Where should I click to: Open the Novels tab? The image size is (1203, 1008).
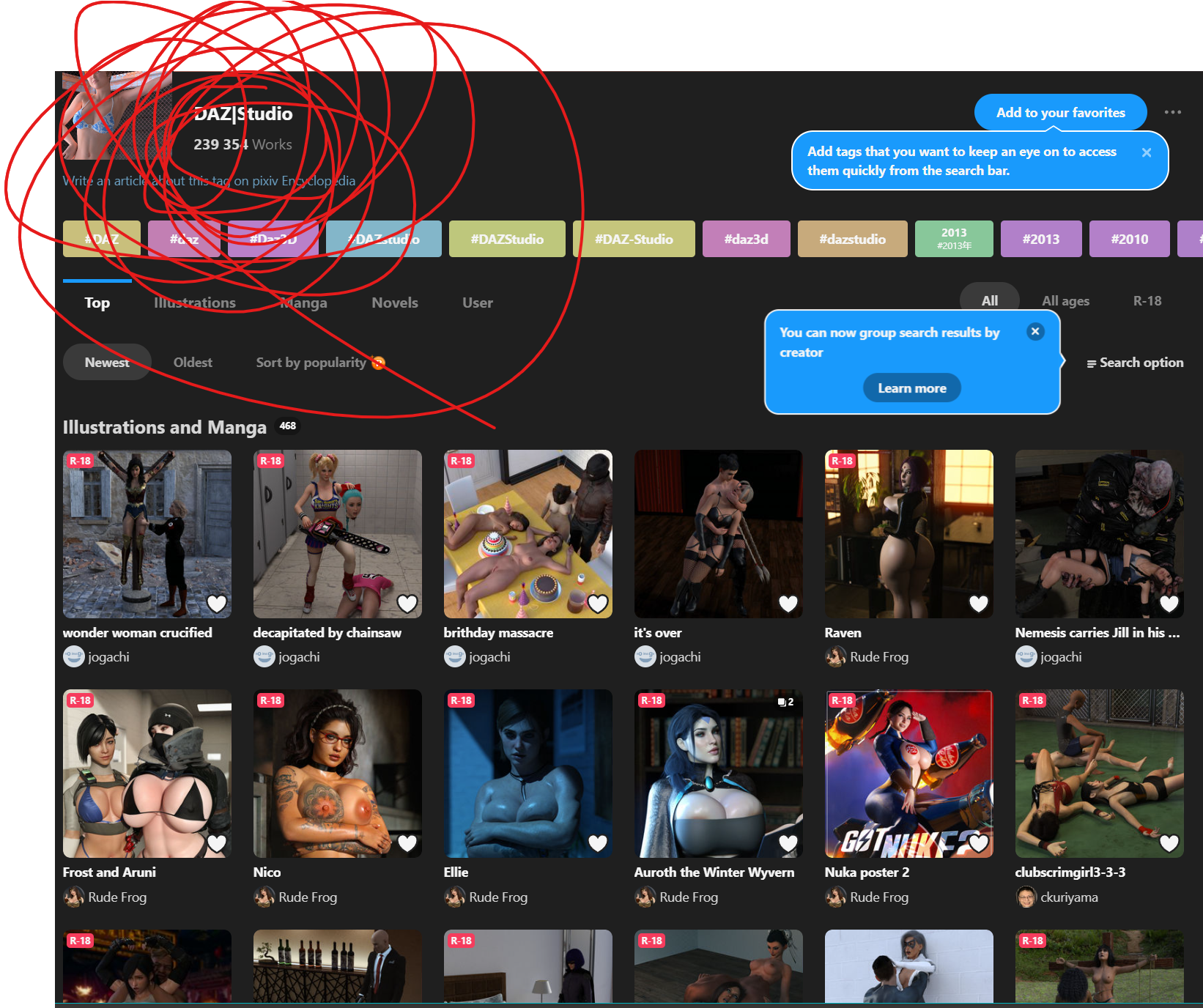click(x=395, y=302)
